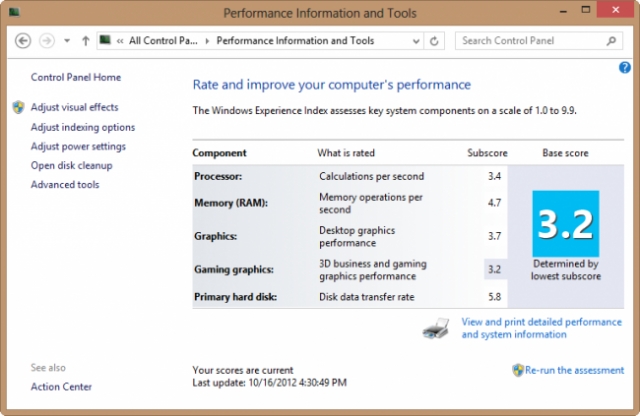The height and width of the screenshot is (416, 640).
Task: Click the 3.2 base score tile
Action: [565, 224]
